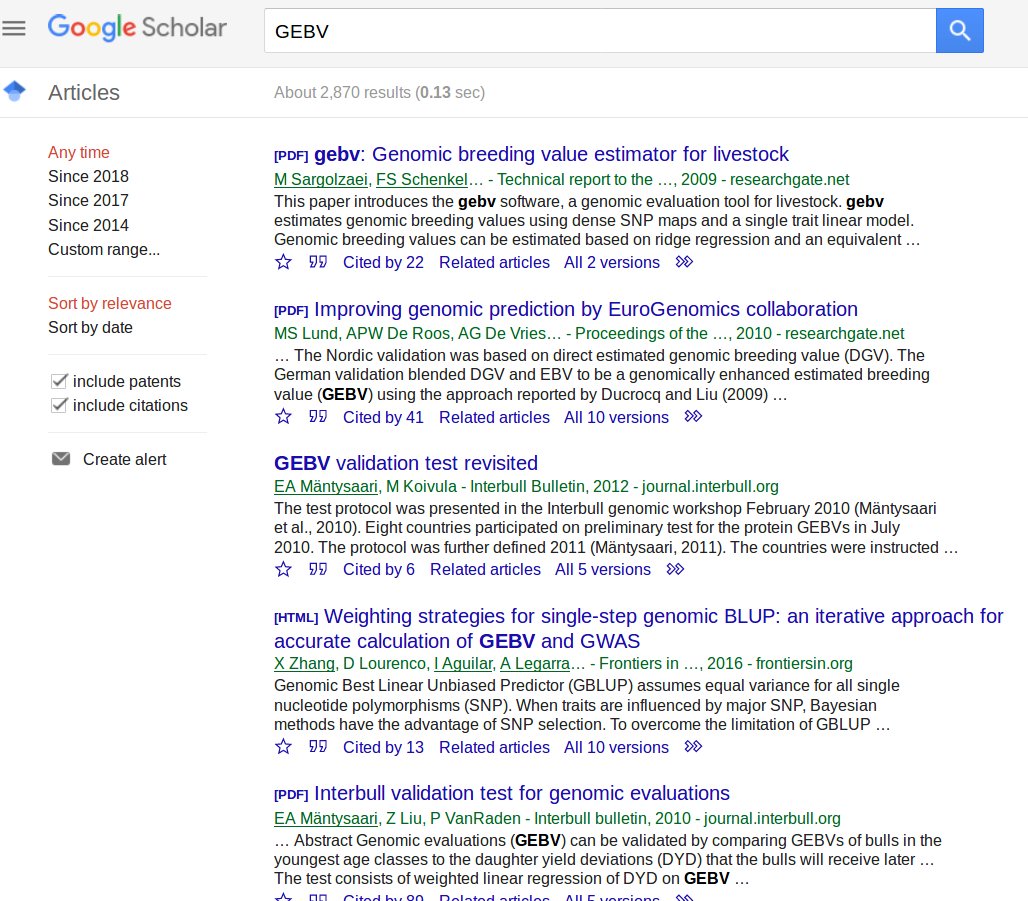Select the Any time filter
1028x901 pixels.
(79, 152)
